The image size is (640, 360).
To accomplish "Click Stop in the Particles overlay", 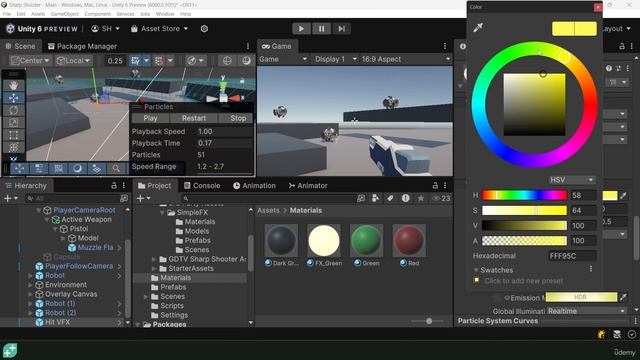I will pos(237,118).
